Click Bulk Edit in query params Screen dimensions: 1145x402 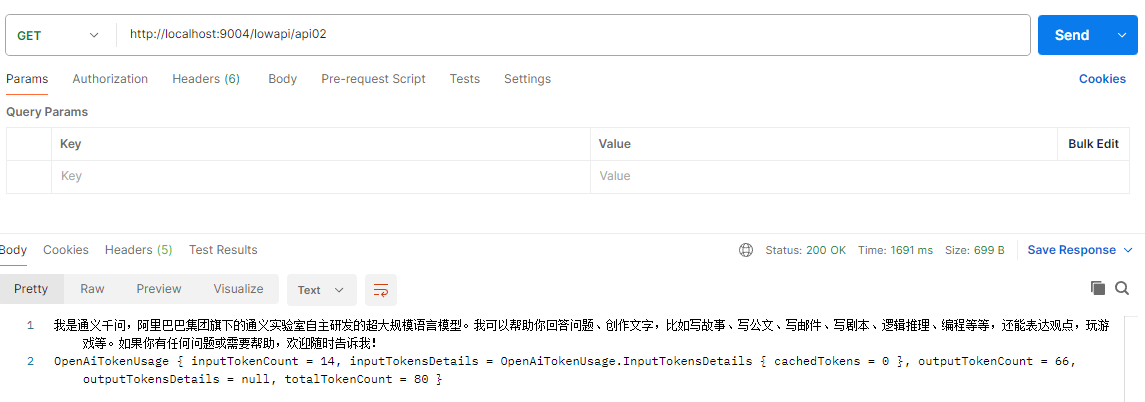[x=1093, y=144]
